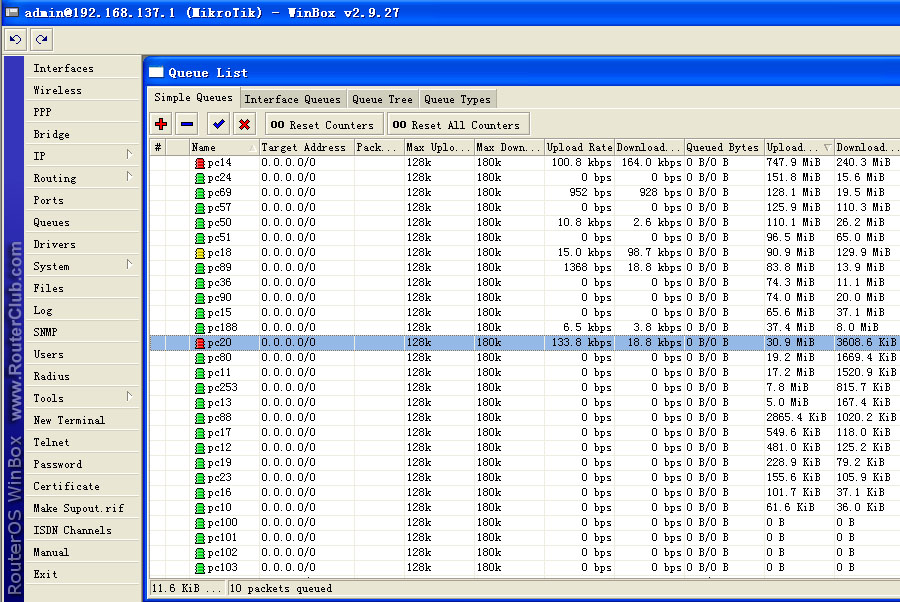This screenshot has height=602, width=900.
Task: Disable queue with the red X icon
Action: point(243,125)
